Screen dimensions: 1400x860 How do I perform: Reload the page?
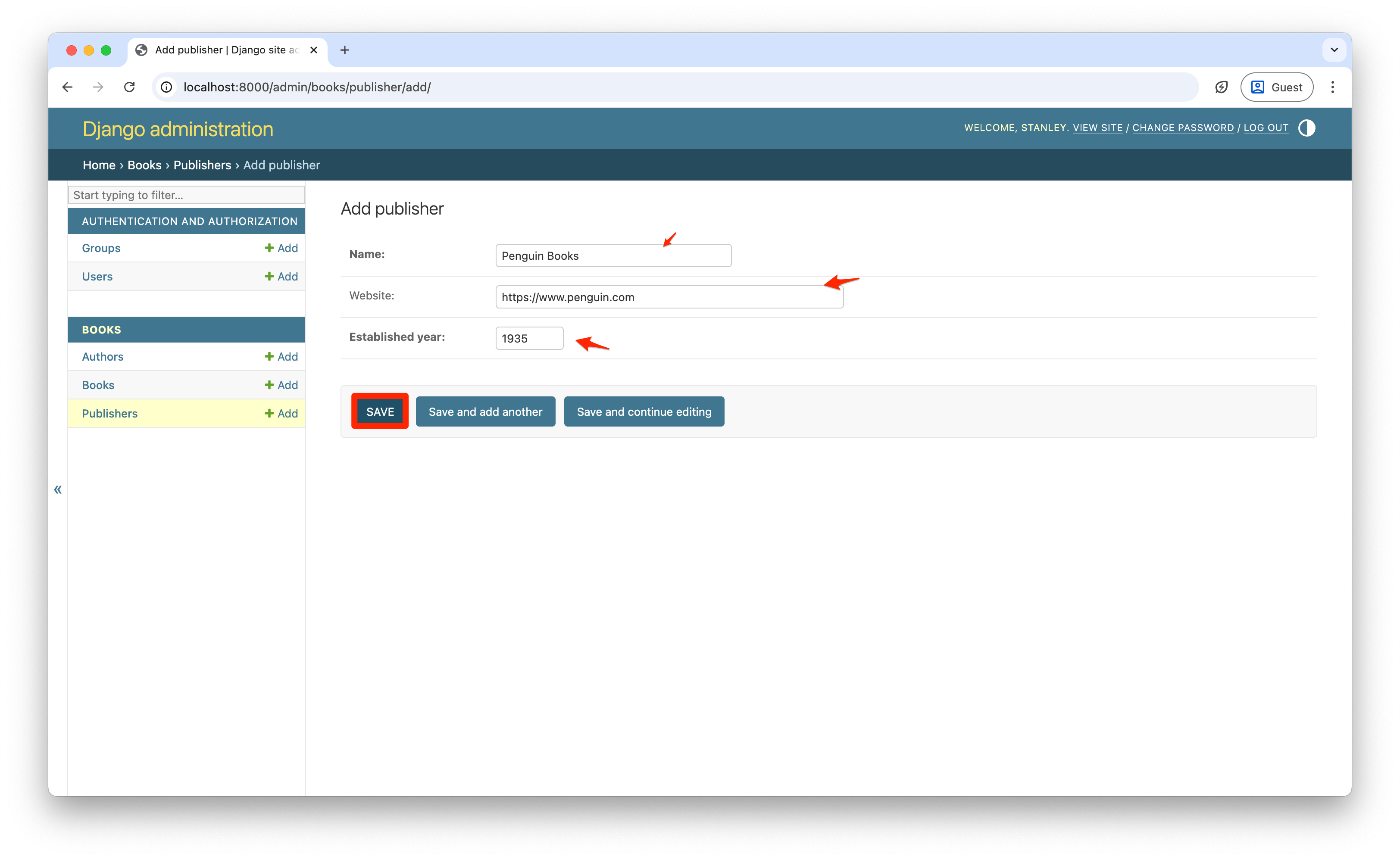129,87
